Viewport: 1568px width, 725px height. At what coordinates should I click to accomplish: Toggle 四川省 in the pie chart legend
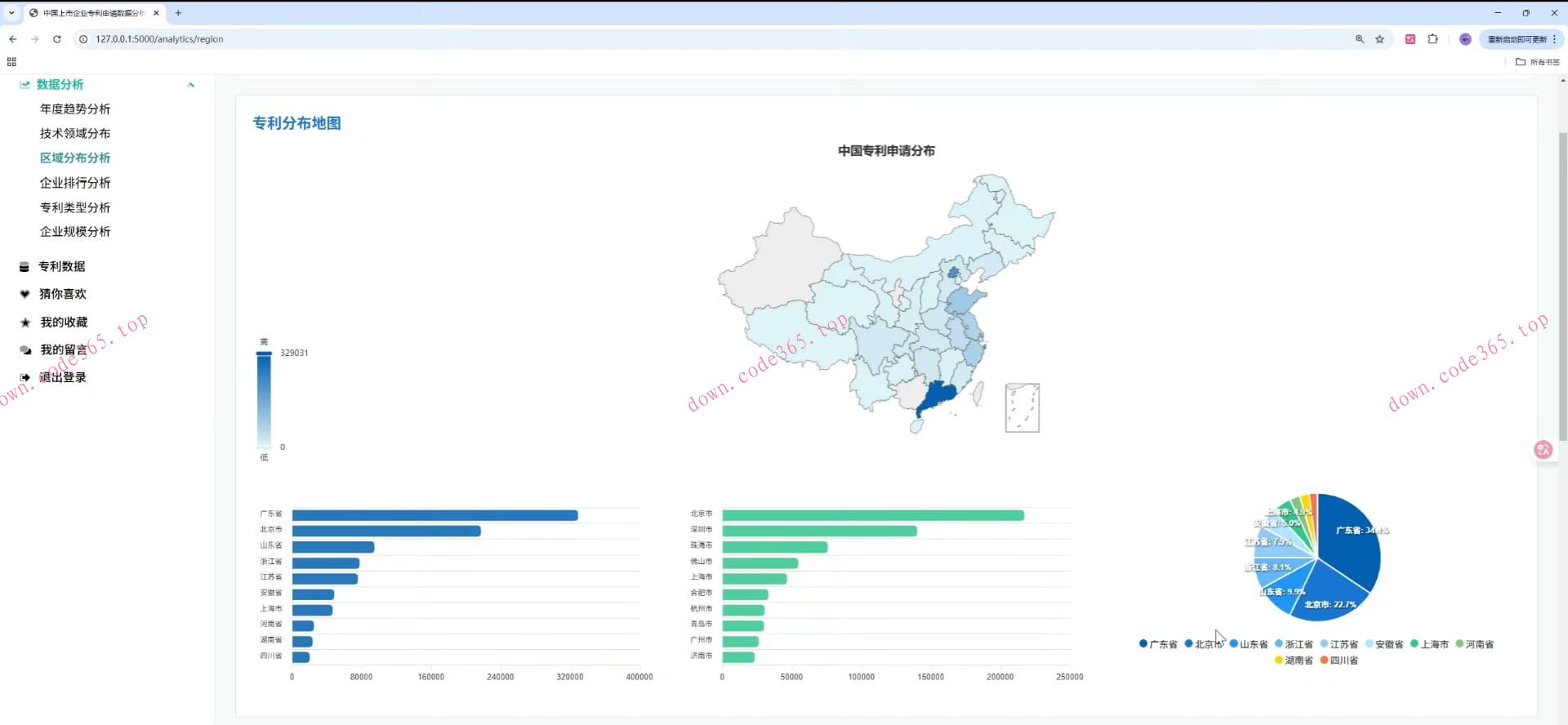pyautogui.click(x=1339, y=661)
